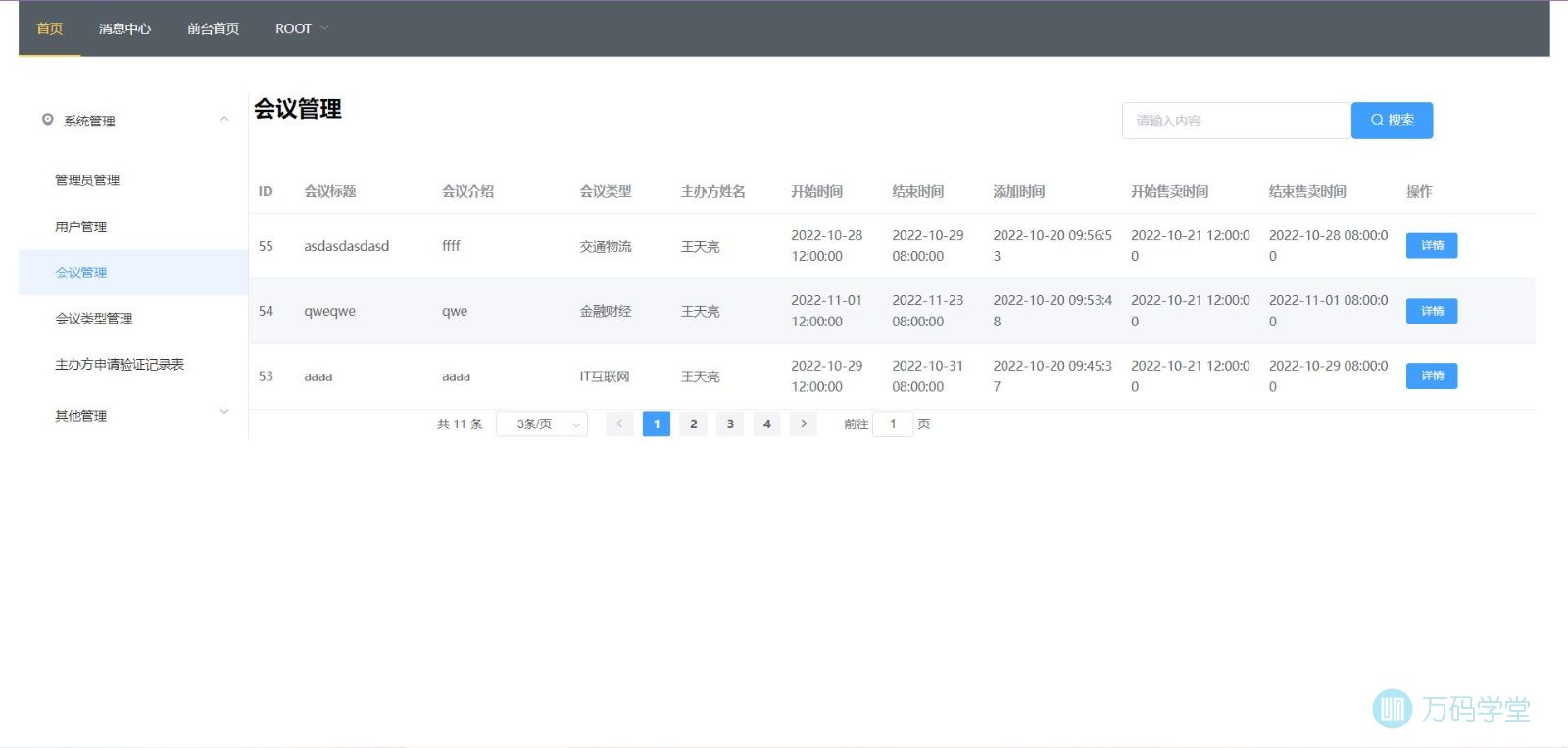Click the location pin icon beside 系统管理

[x=47, y=120]
